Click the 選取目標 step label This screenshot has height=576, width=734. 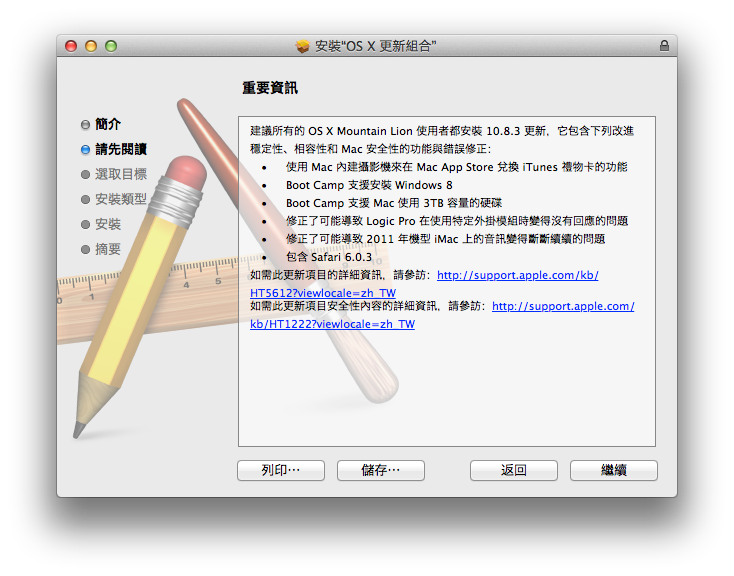click(121, 174)
